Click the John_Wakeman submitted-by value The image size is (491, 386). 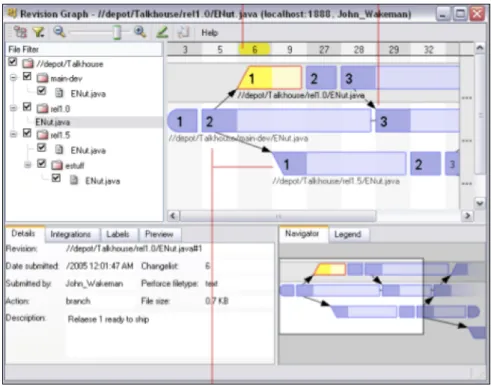(x=94, y=284)
